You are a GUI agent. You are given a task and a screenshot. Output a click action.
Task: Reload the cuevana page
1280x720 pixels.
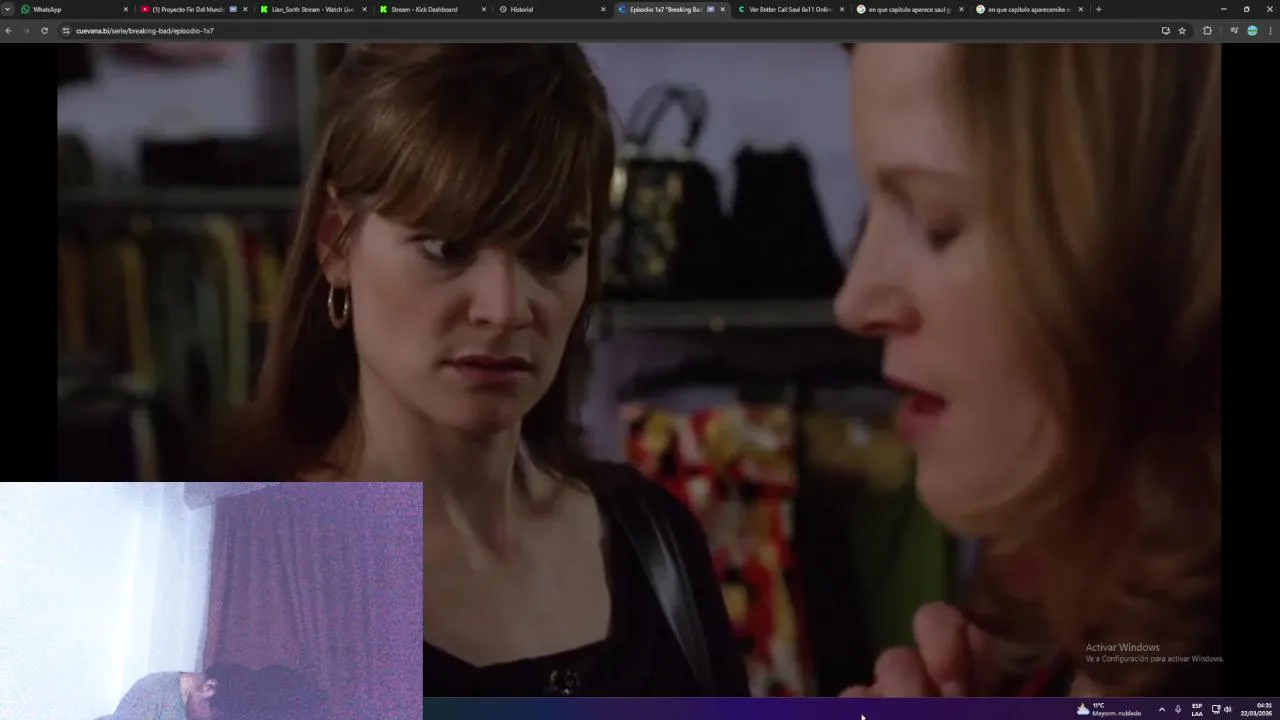tap(44, 31)
